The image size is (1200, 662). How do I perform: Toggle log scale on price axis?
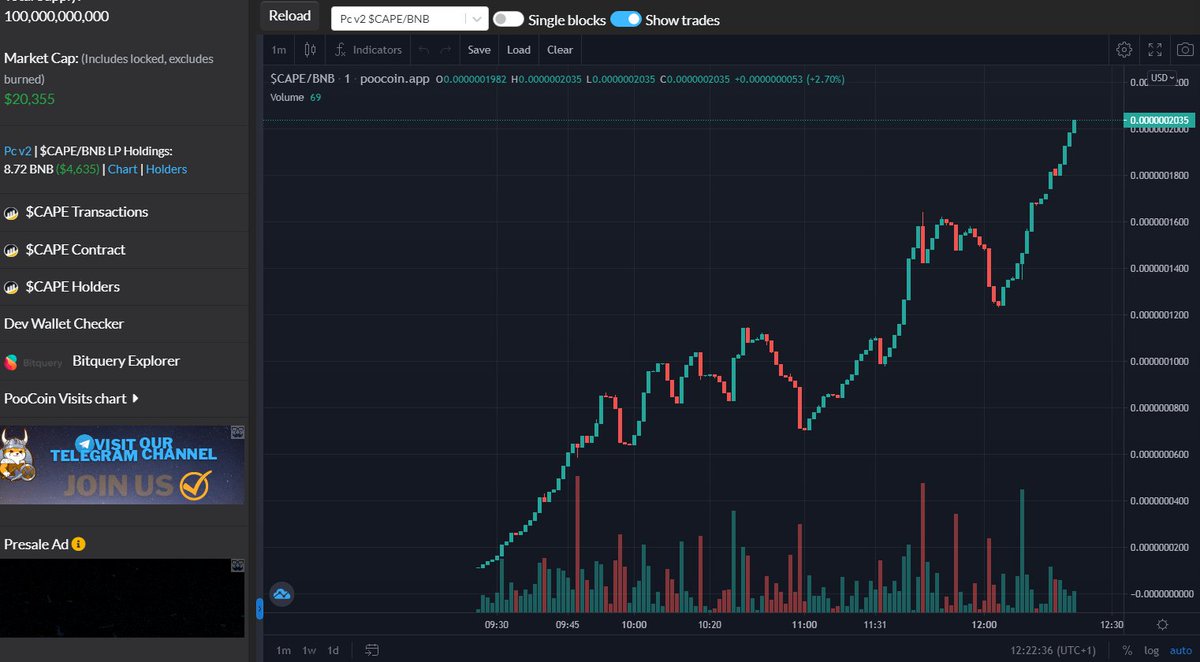point(1152,650)
